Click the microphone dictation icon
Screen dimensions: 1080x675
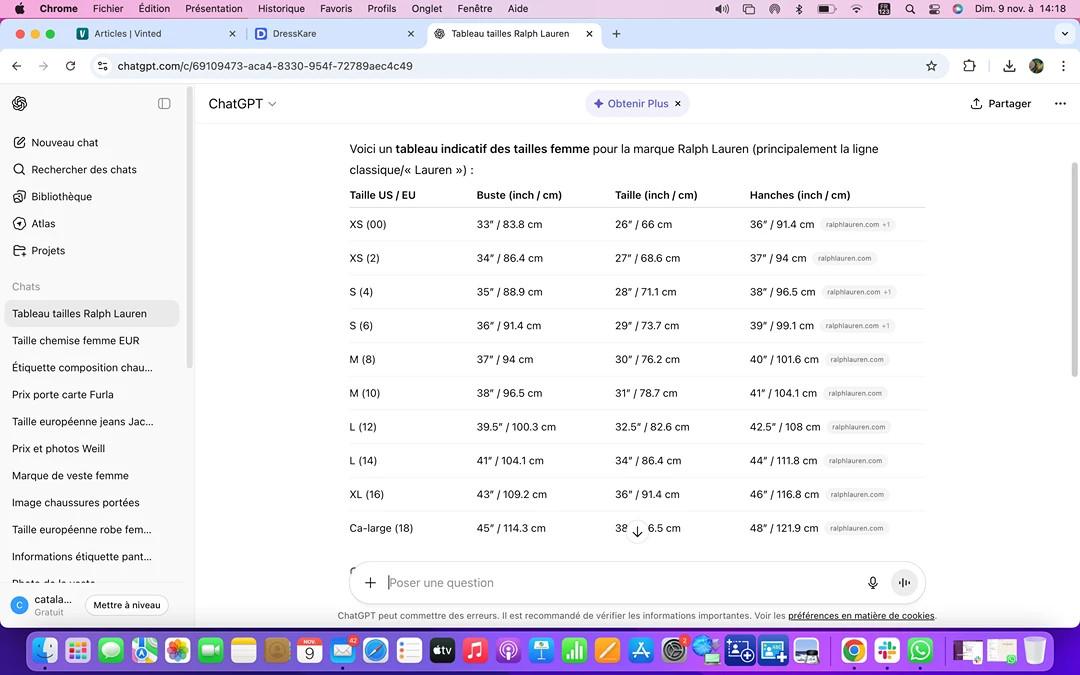(x=873, y=583)
